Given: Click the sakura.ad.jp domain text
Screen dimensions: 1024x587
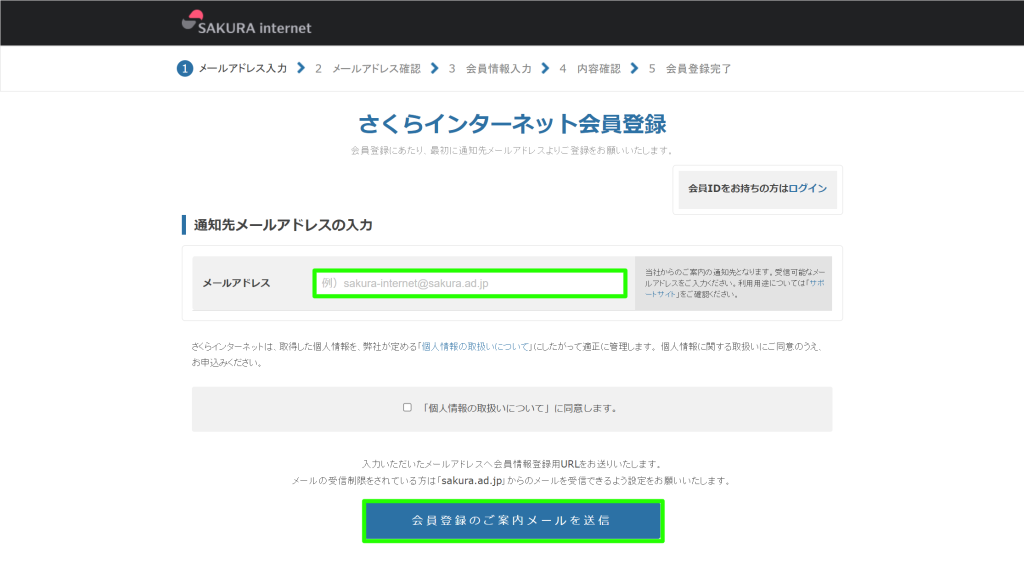Looking at the screenshot, I should [x=472, y=481].
